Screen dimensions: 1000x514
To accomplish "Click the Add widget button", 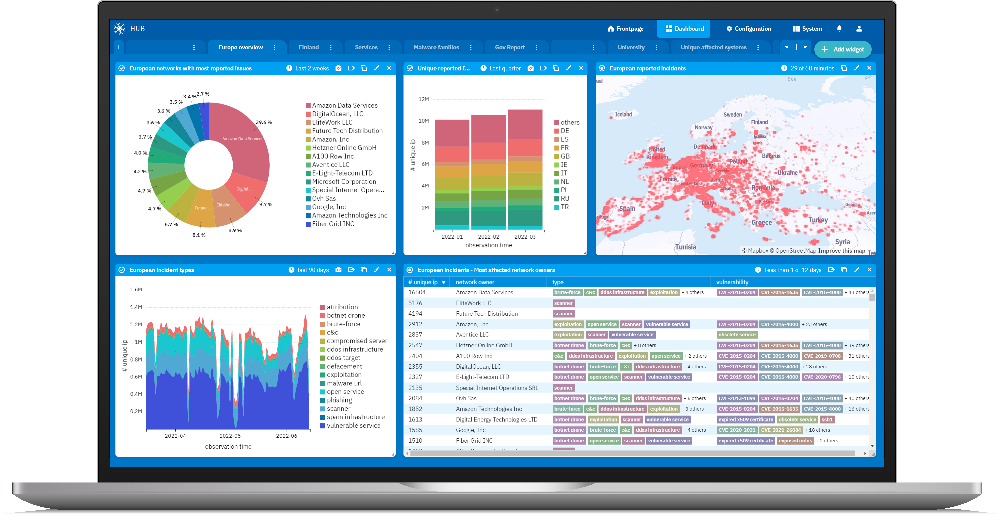I will pos(842,48).
